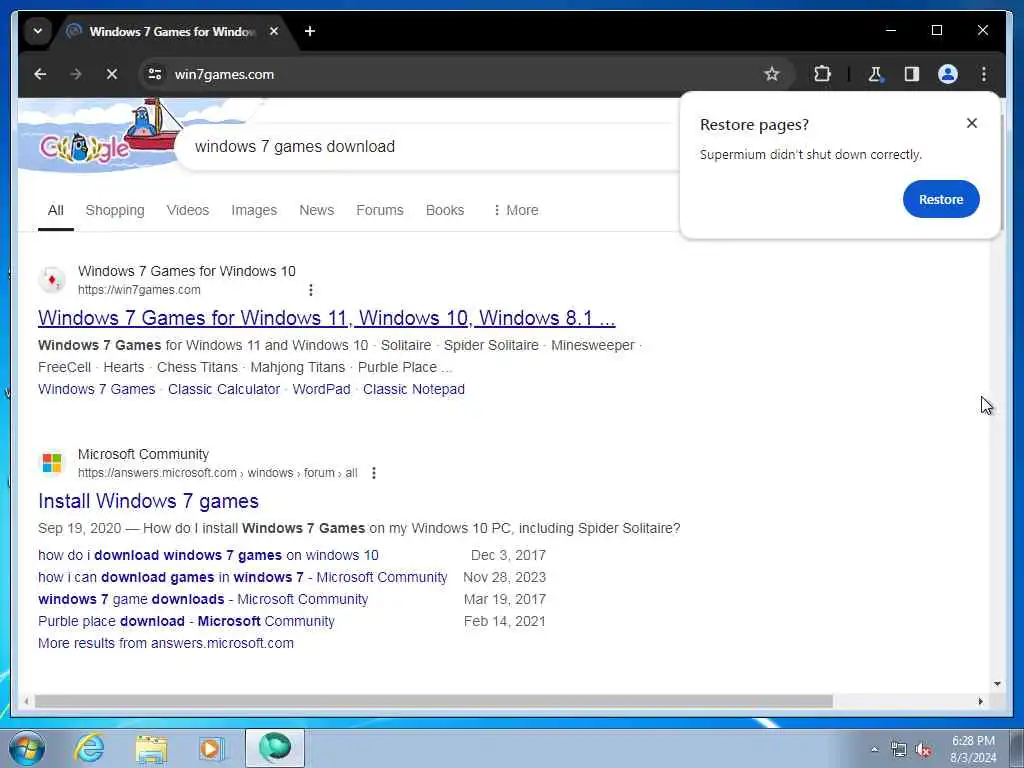Screen dimensions: 1024x768
Task: Select the All search tab
Action: coord(56,210)
